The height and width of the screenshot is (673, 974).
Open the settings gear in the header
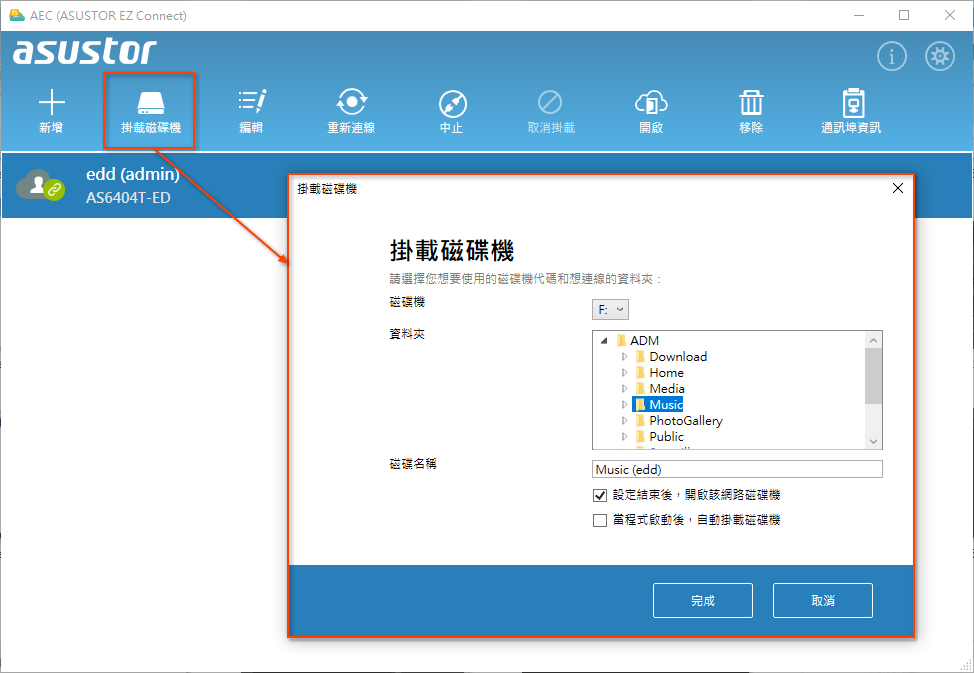[x=940, y=57]
